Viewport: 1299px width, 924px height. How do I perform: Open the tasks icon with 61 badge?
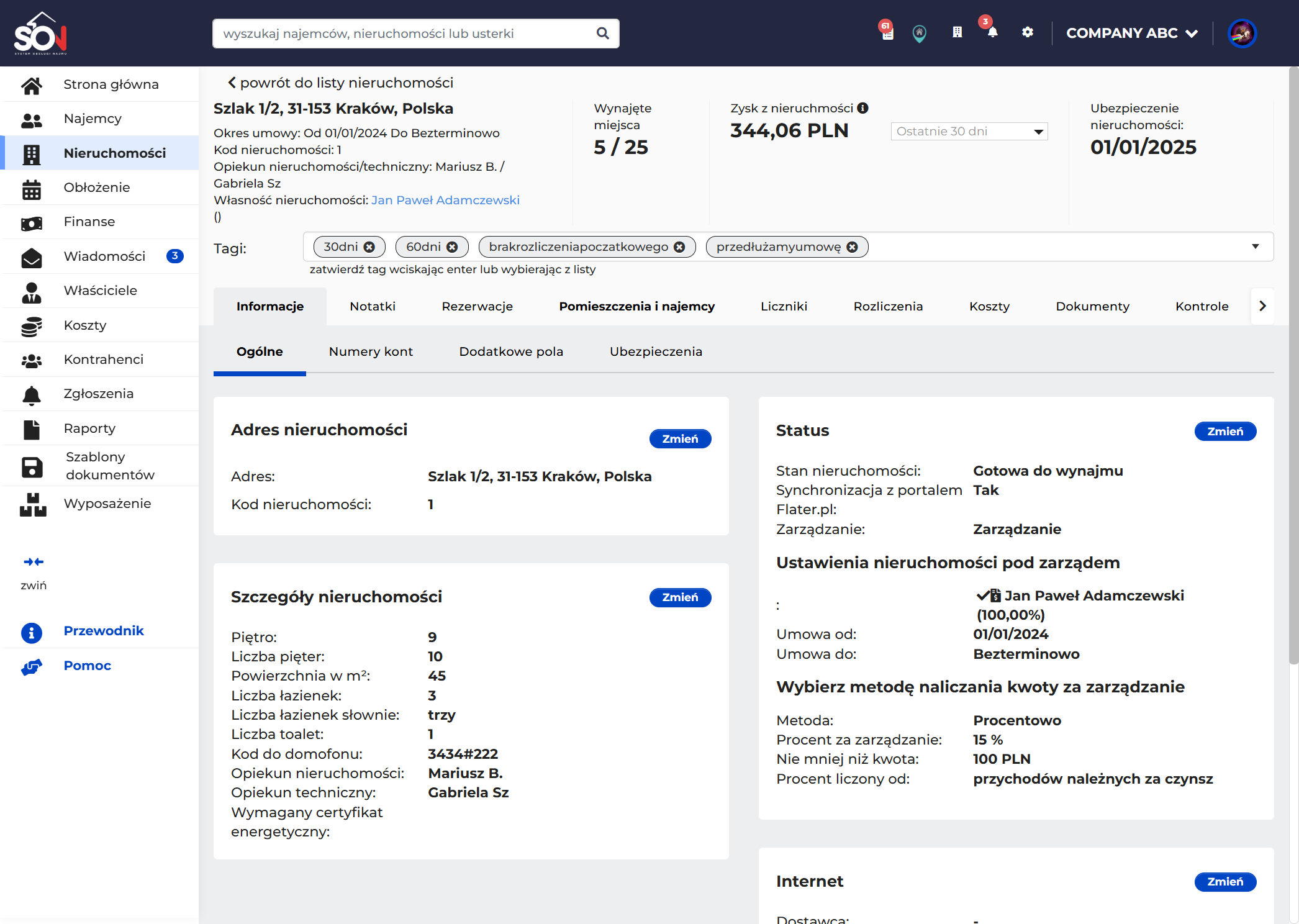point(887,32)
